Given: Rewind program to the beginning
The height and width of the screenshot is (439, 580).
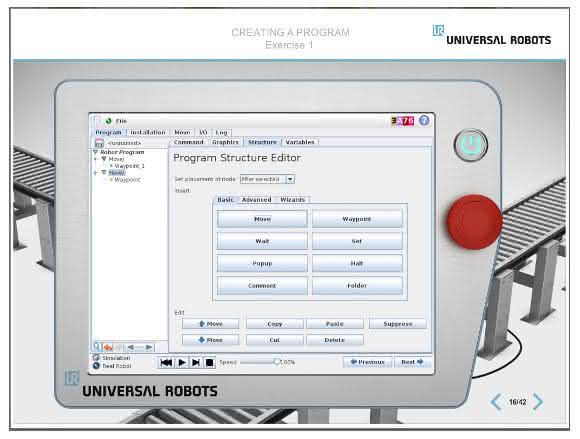Looking at the screenshot, I should point(166,362).
